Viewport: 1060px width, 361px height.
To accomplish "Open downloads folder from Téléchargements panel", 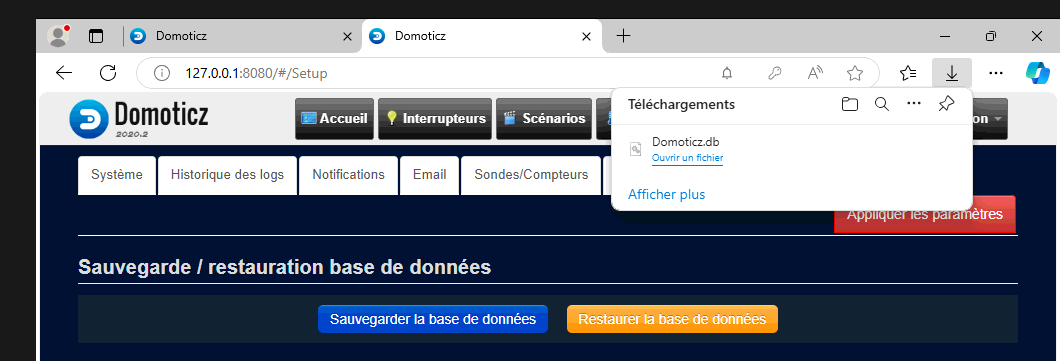I will coord(850,104).
